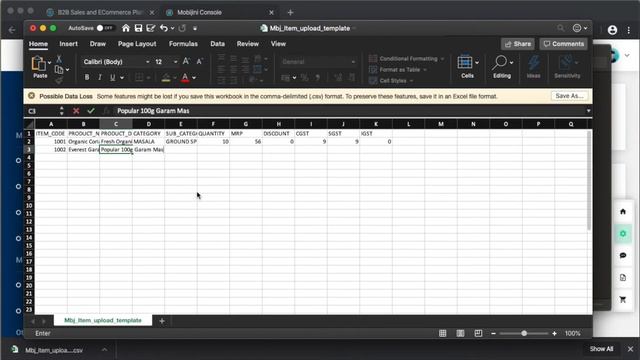
Task: Open the Review ribbon tab
Action: point(248,44)
